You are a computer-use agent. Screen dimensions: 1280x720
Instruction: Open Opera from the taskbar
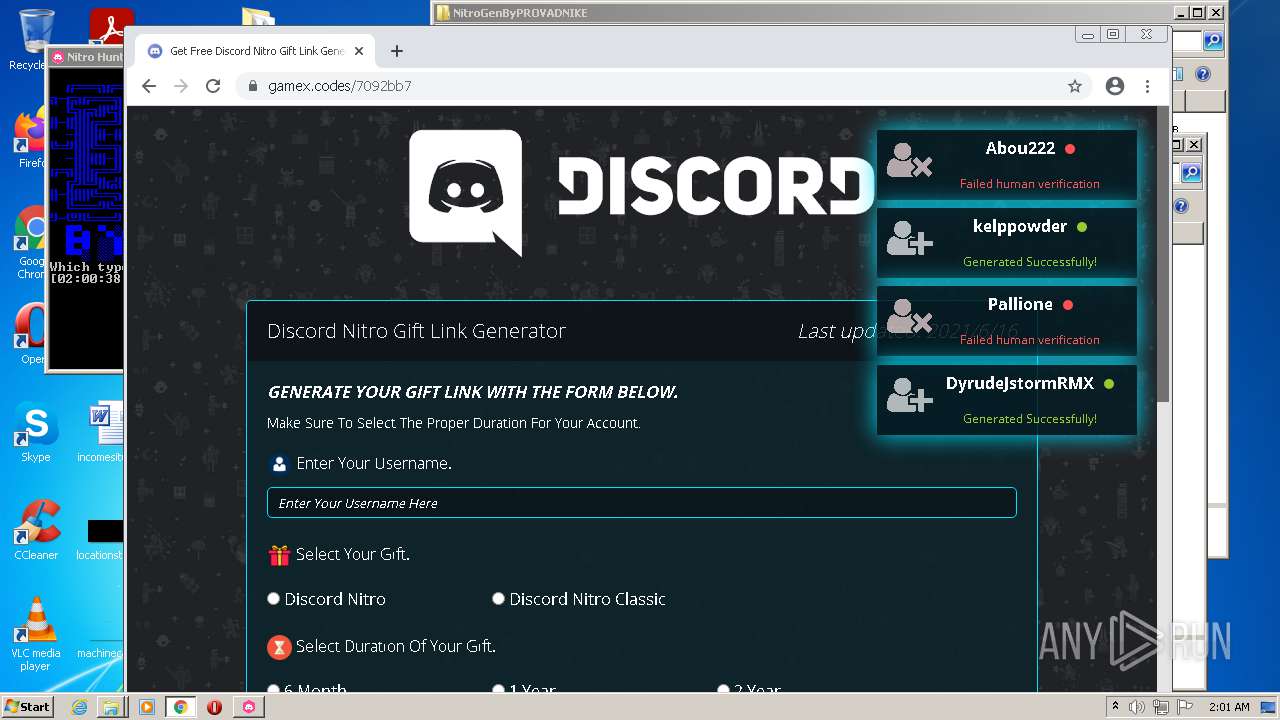pyautogui.click(x=214, y=707)
